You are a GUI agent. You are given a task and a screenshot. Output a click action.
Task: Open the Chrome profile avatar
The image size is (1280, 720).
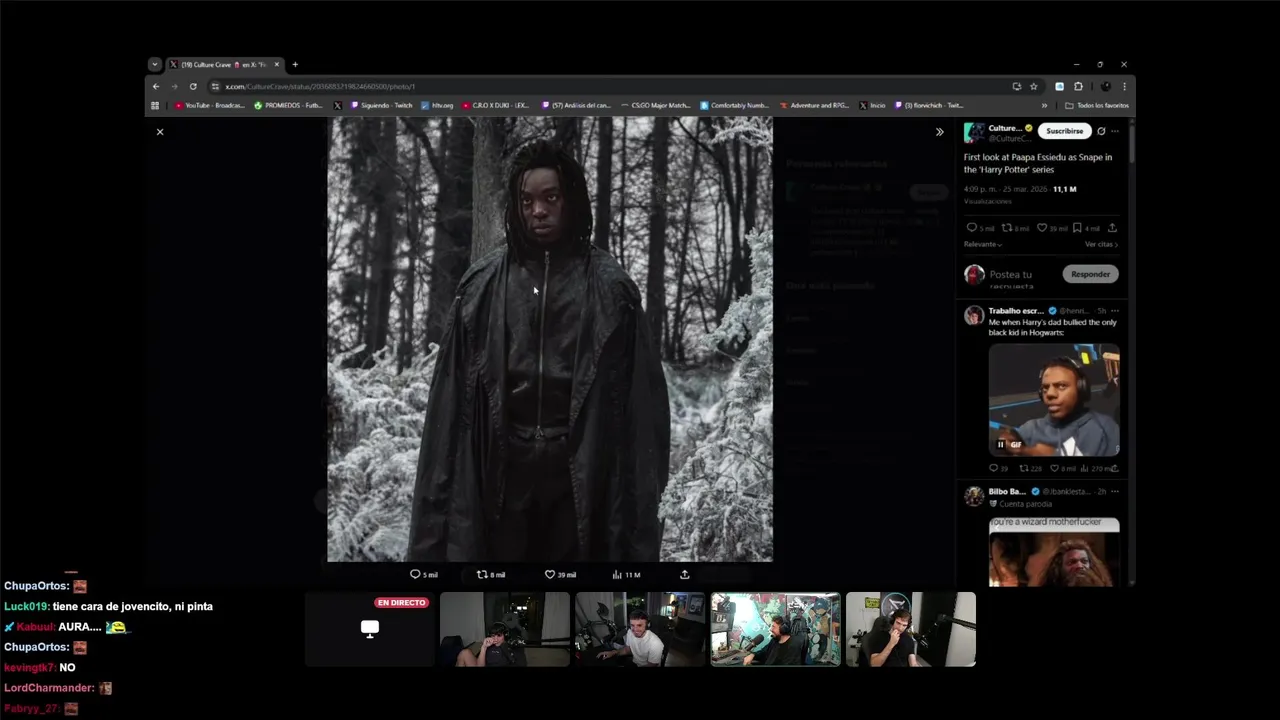coord(1105,86)
